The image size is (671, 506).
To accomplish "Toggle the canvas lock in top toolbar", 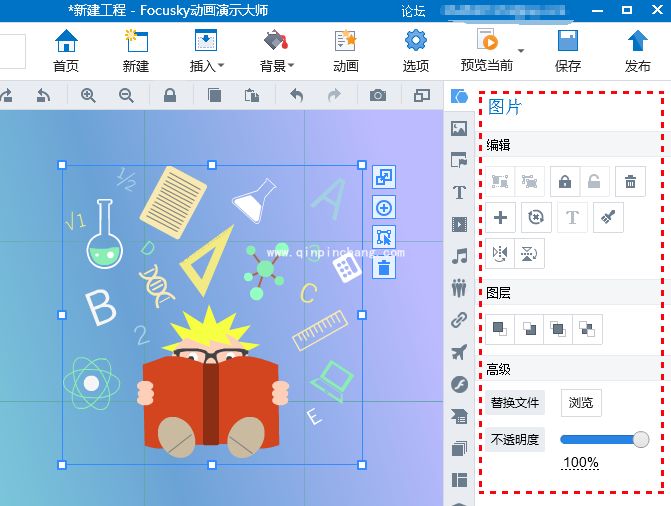I will pos(170,95).
